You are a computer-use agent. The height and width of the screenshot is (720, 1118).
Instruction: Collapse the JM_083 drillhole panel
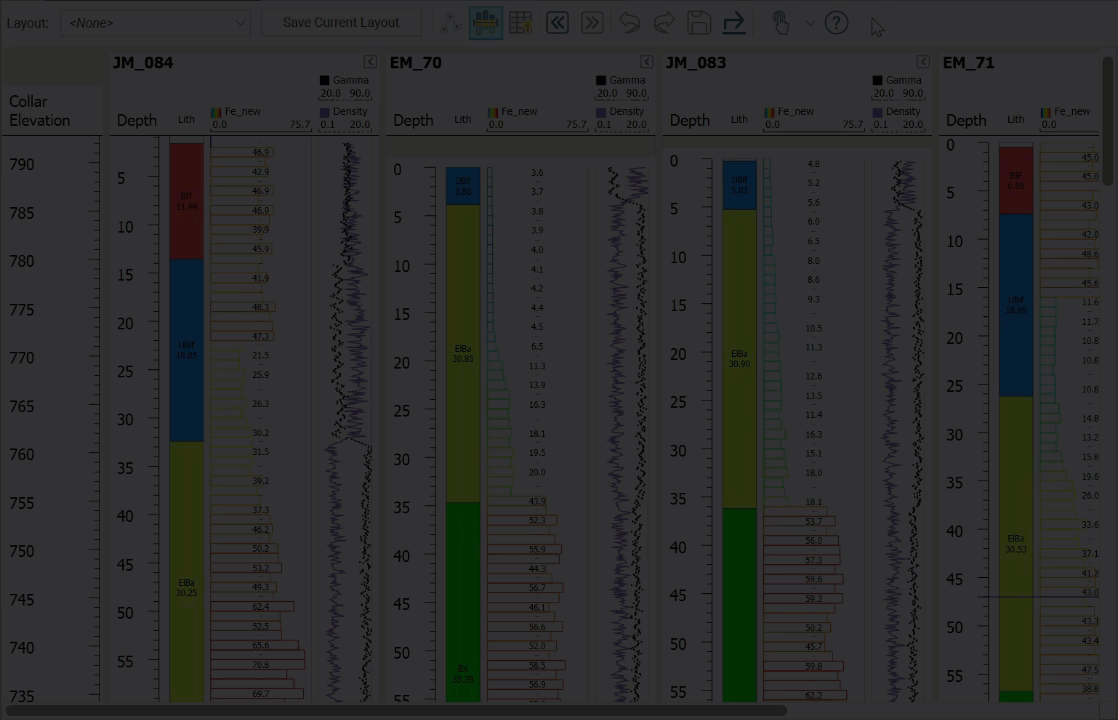tap(923, 62)
